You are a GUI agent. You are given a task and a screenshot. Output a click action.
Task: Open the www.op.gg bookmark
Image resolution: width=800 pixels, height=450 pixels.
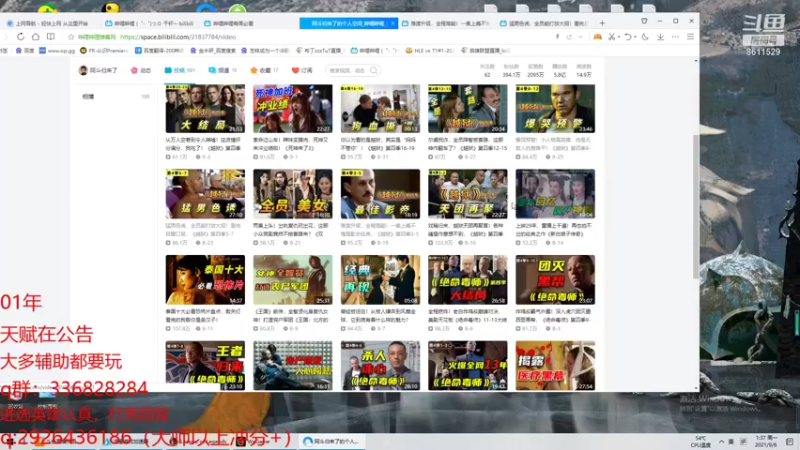pos(57,51)
